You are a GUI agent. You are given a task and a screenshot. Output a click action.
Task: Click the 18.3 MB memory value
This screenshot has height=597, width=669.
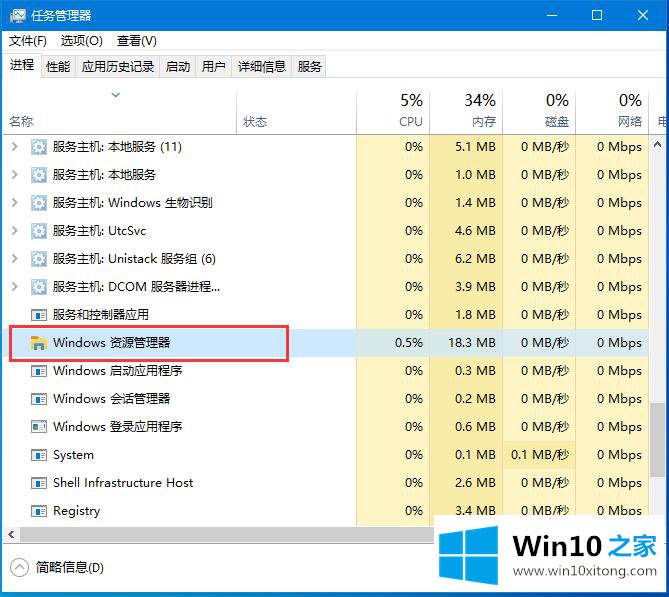click(x=472, y=343)
